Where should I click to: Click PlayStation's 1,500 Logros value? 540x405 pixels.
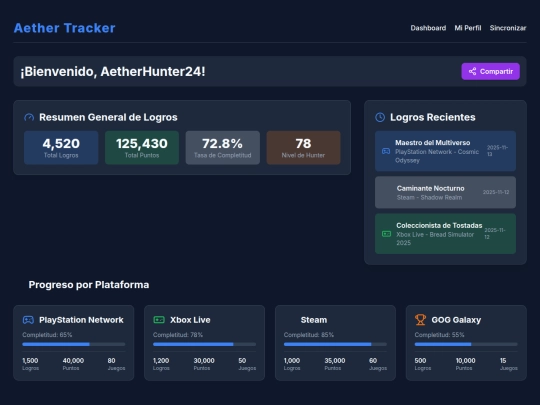click(x=30, y=361)
